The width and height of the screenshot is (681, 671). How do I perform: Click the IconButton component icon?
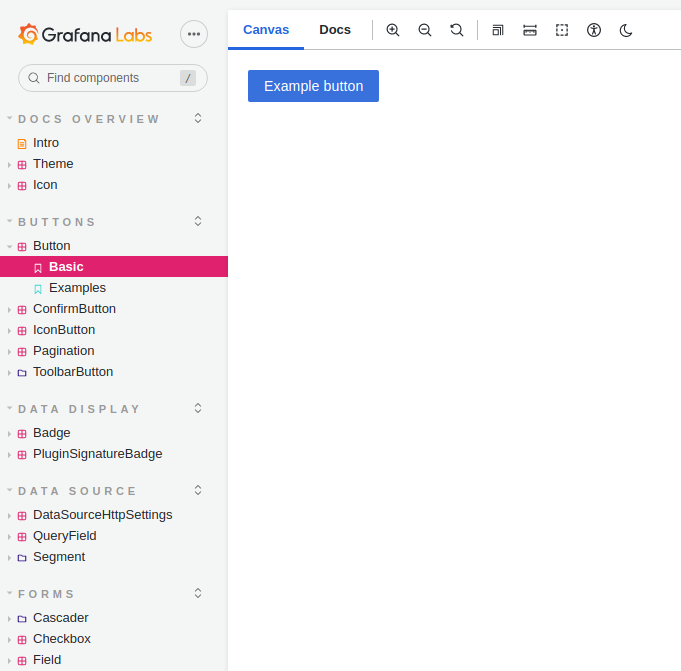22,331
